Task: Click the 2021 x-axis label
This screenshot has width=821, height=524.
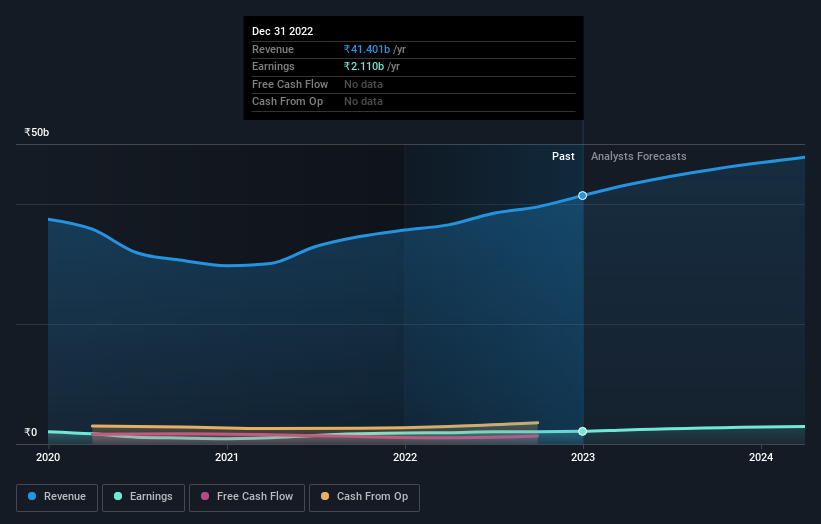Action: (x=226, y=457)
